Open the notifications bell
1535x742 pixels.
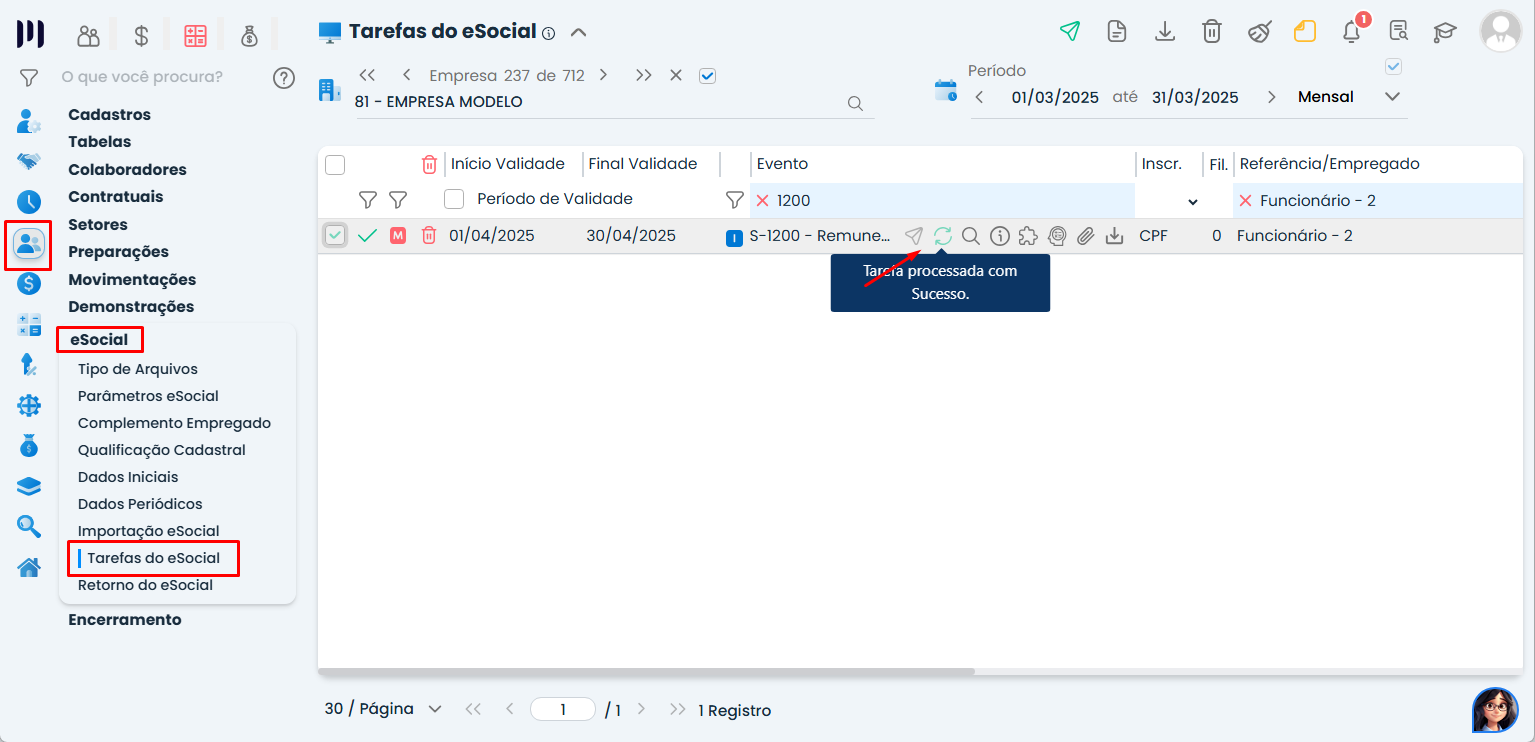click(x=1352, y=31)
